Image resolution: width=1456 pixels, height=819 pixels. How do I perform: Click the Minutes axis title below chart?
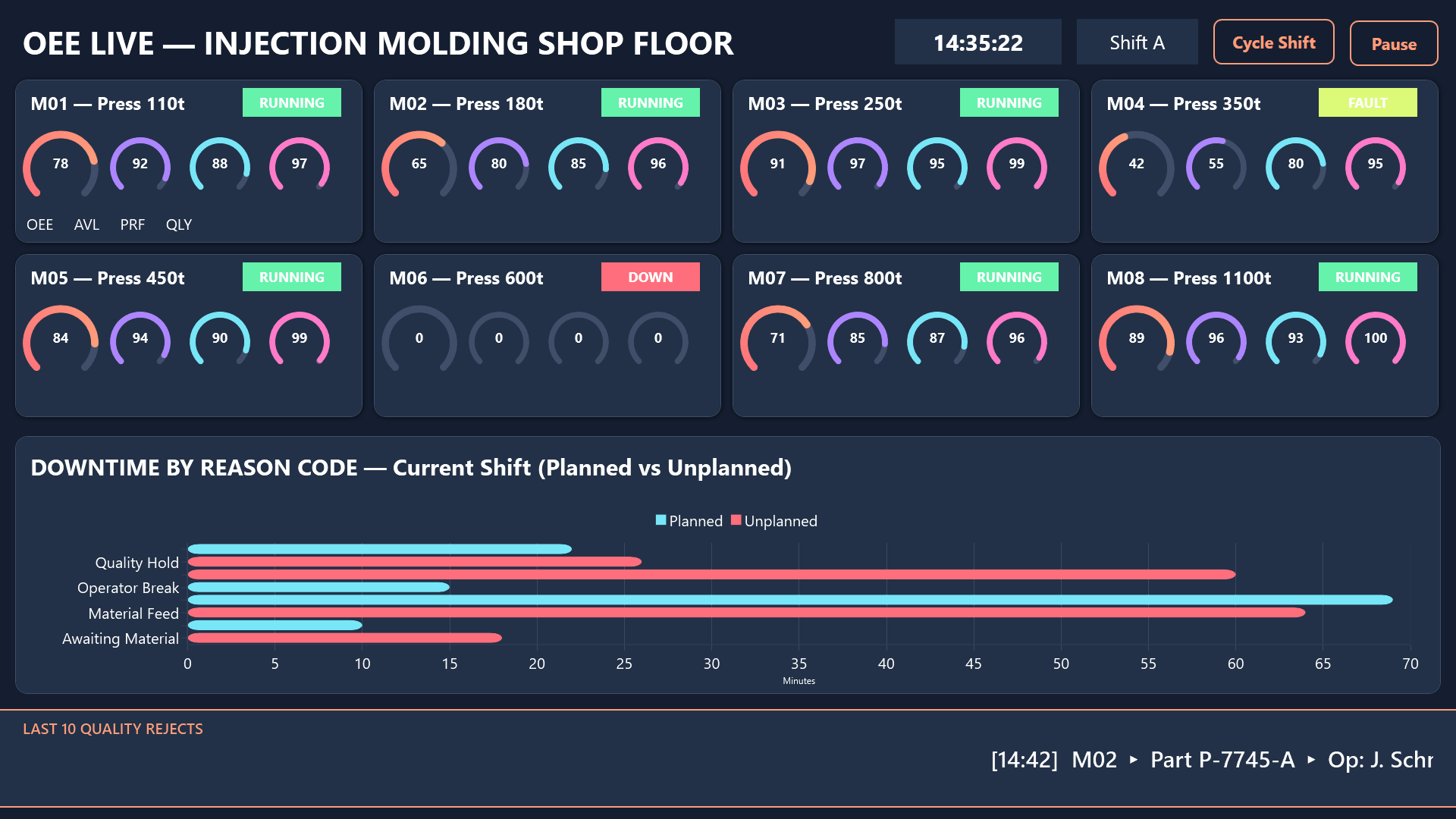(799, 681)
